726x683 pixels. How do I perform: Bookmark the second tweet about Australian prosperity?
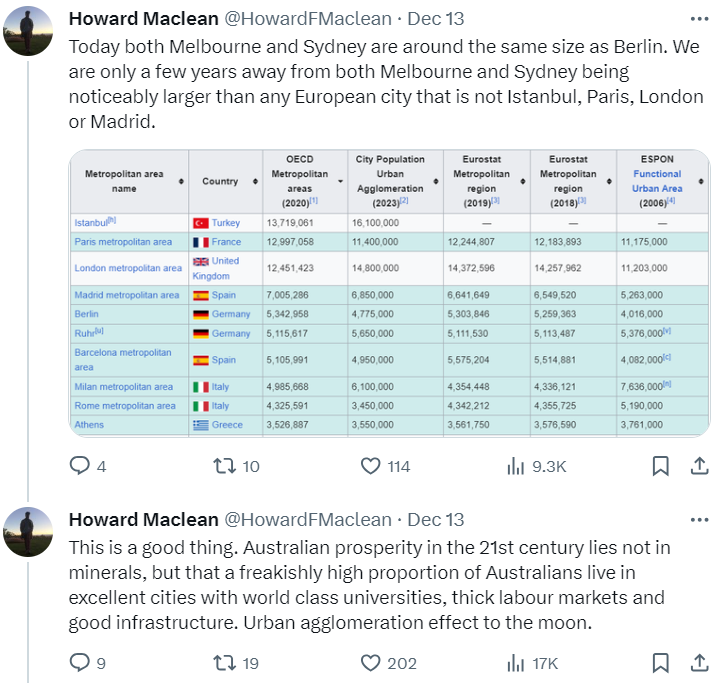pyautogui.click(x=661, y=663)
